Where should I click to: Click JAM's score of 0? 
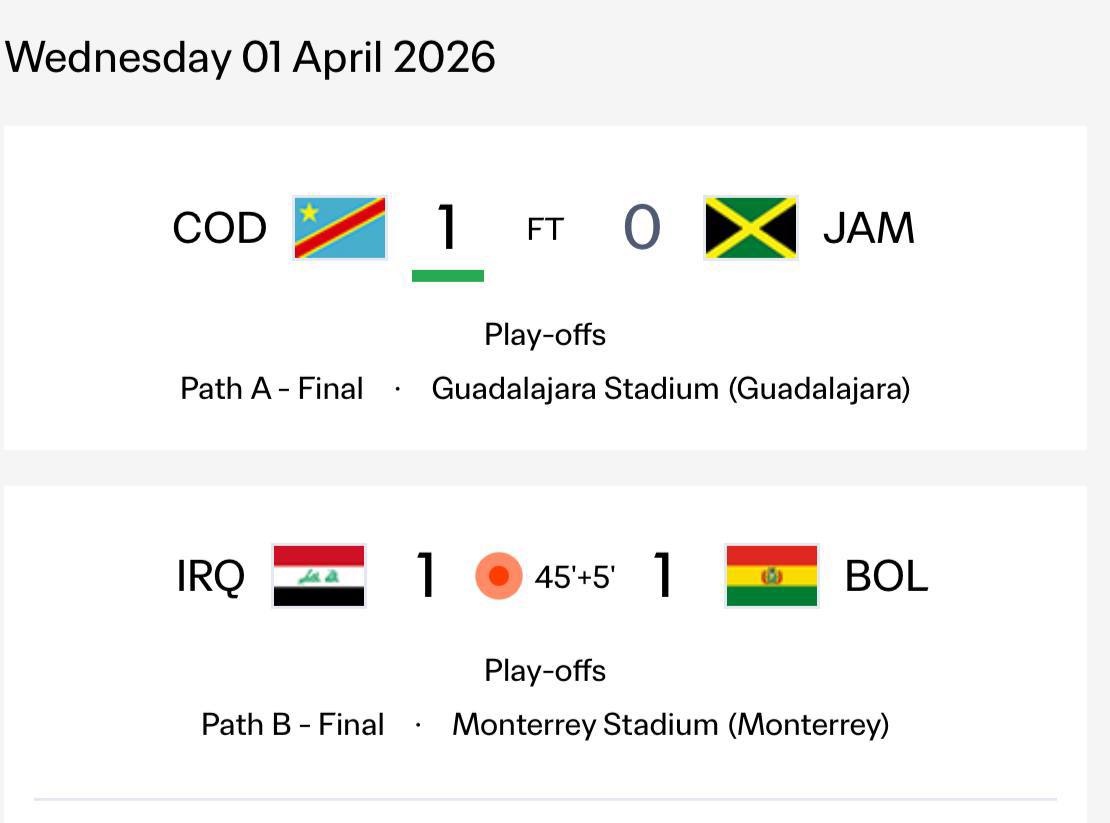[x=642, y=228]
